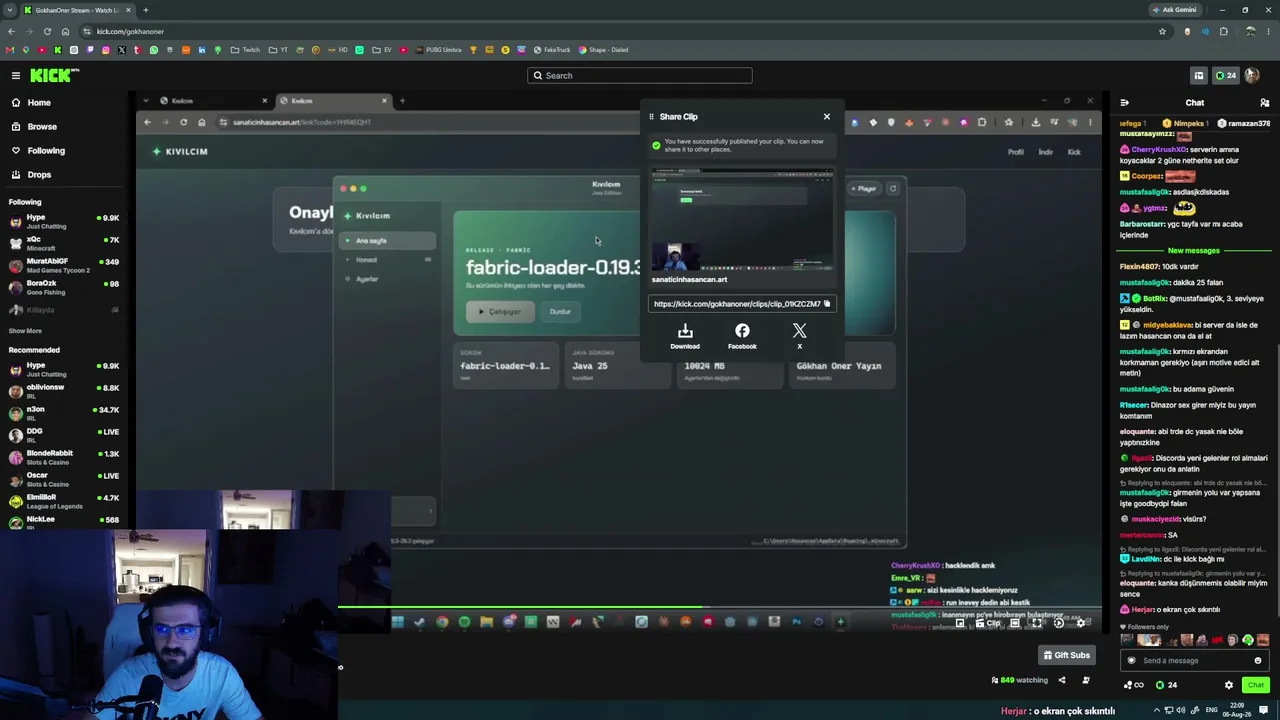
Task: Open the xQc followed channel
Action: point(64,243)
